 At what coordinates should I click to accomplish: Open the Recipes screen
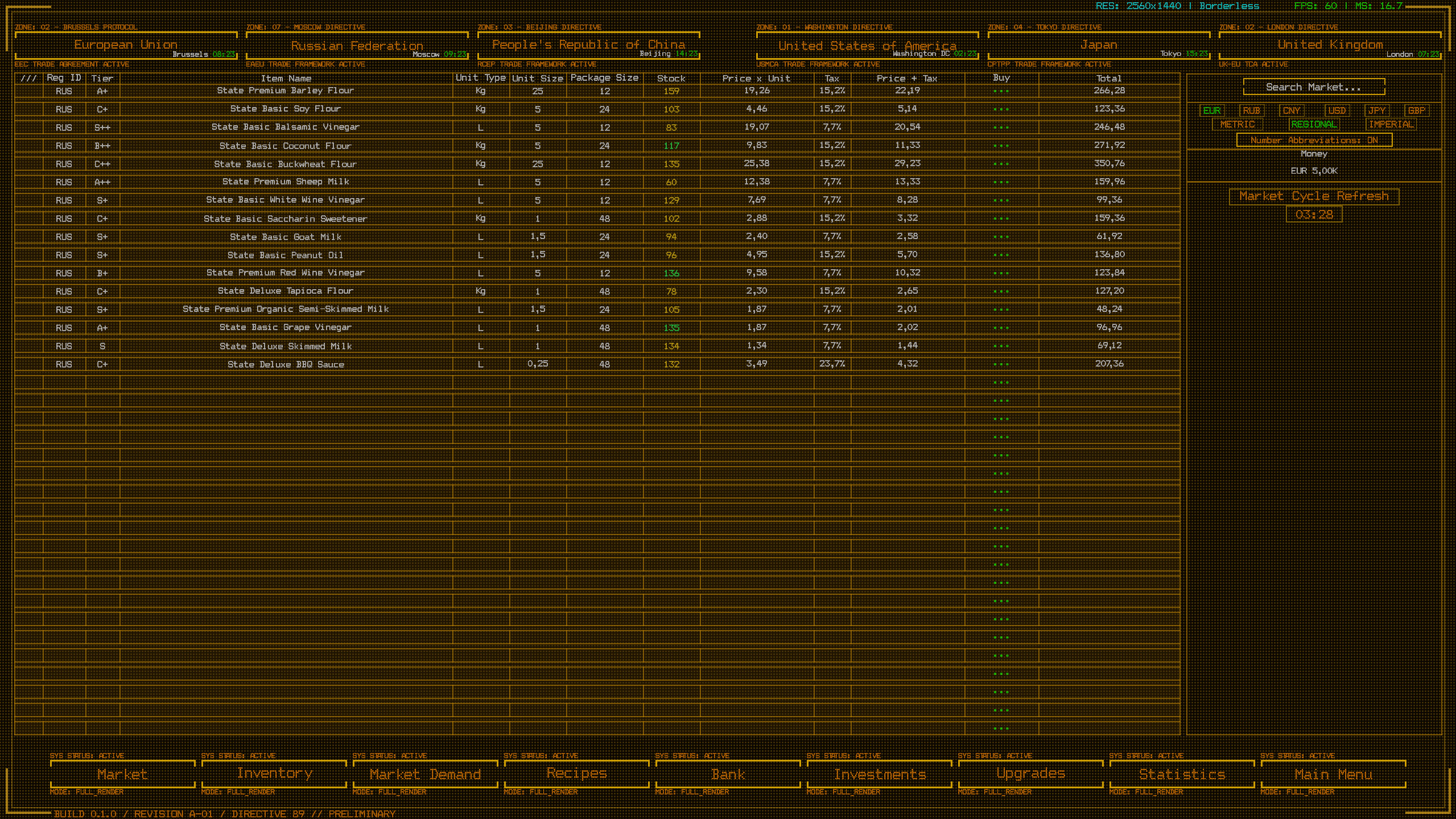coord(576,774)
